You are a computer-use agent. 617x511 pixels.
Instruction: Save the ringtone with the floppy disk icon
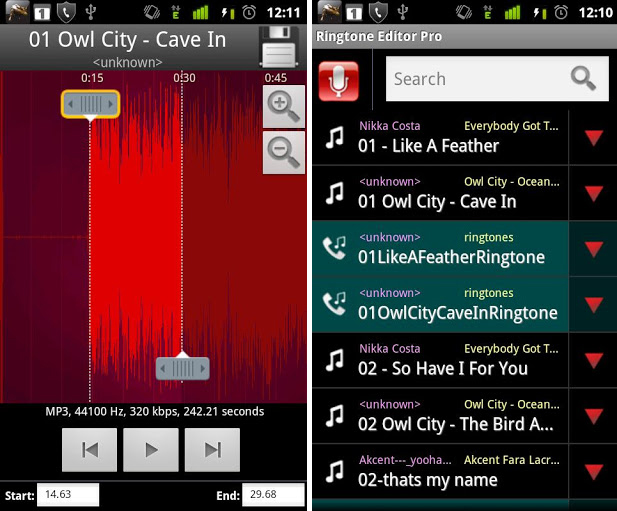[x=279, y=47]
